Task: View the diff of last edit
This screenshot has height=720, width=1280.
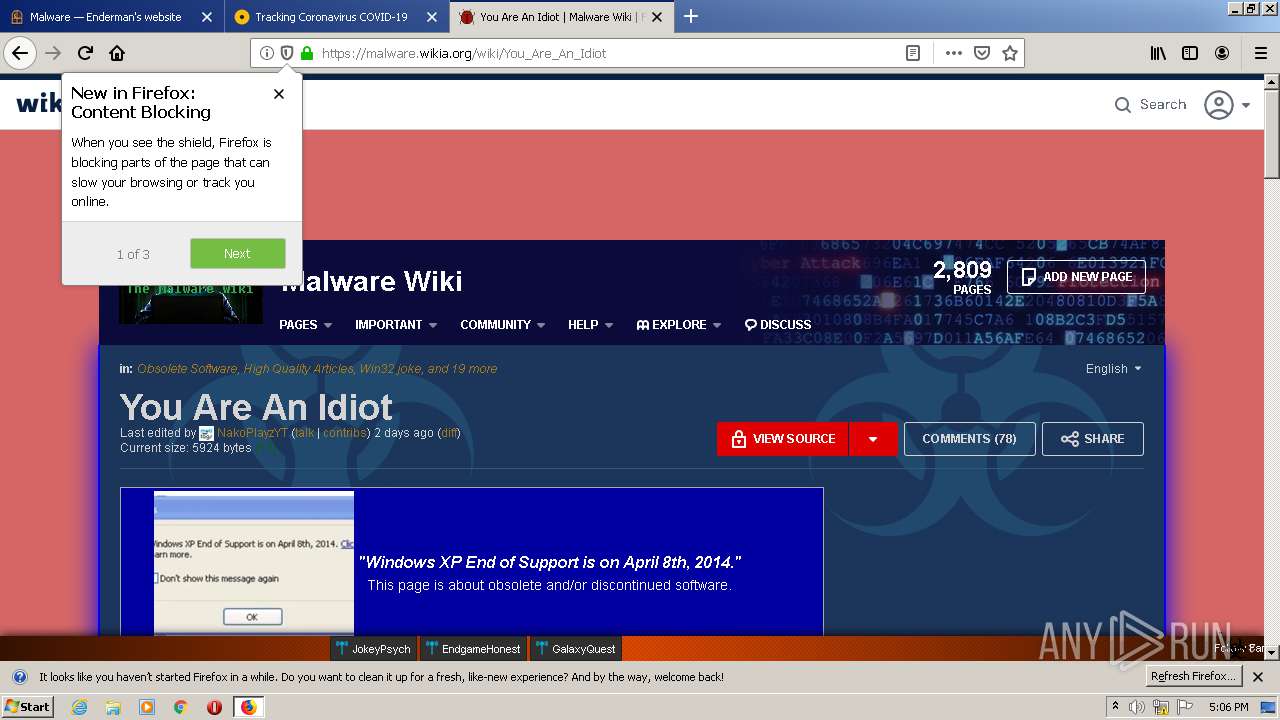Action: point(450,433)
